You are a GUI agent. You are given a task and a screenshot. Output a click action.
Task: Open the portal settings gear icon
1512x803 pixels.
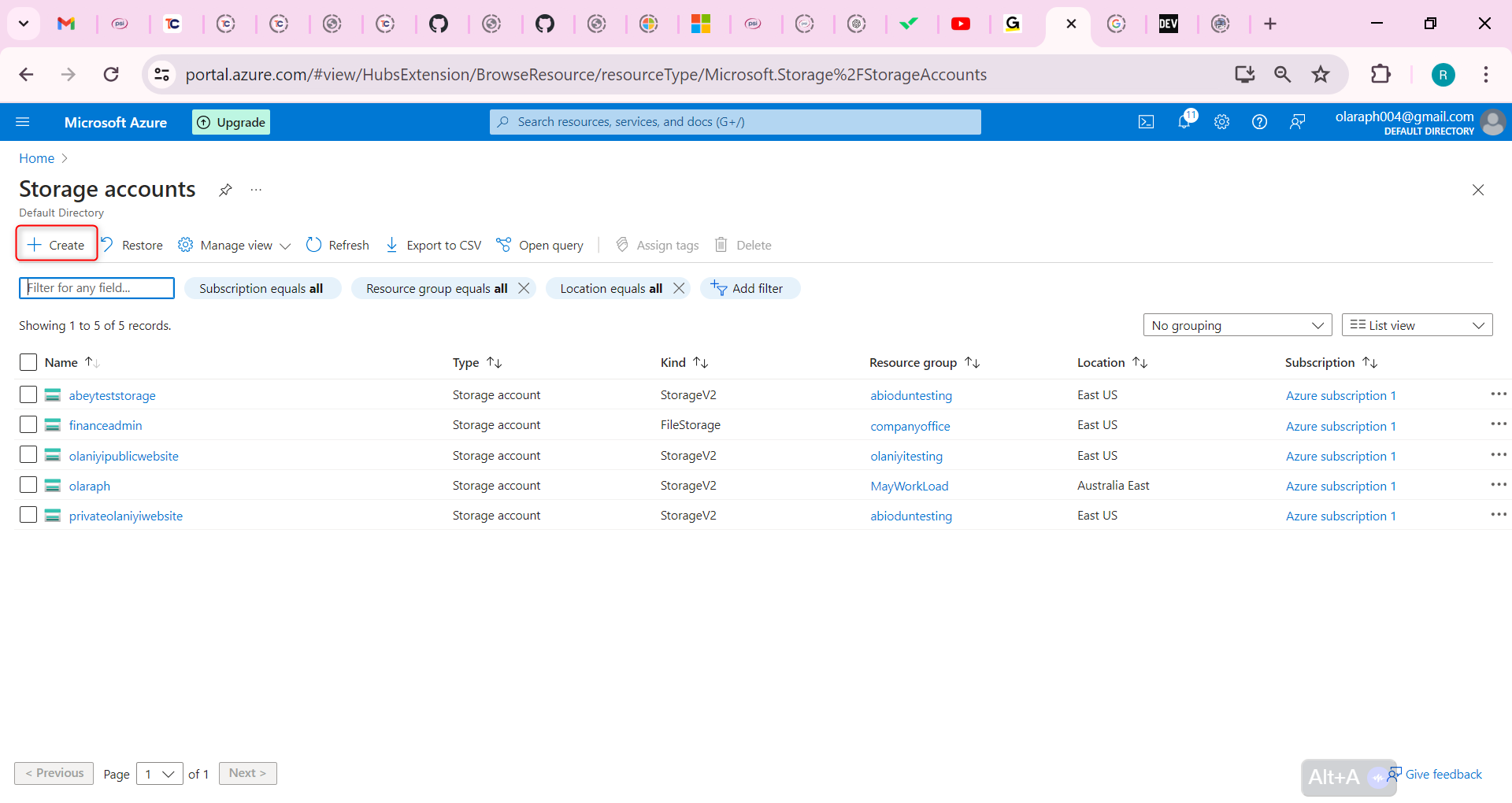[1221, 122]
